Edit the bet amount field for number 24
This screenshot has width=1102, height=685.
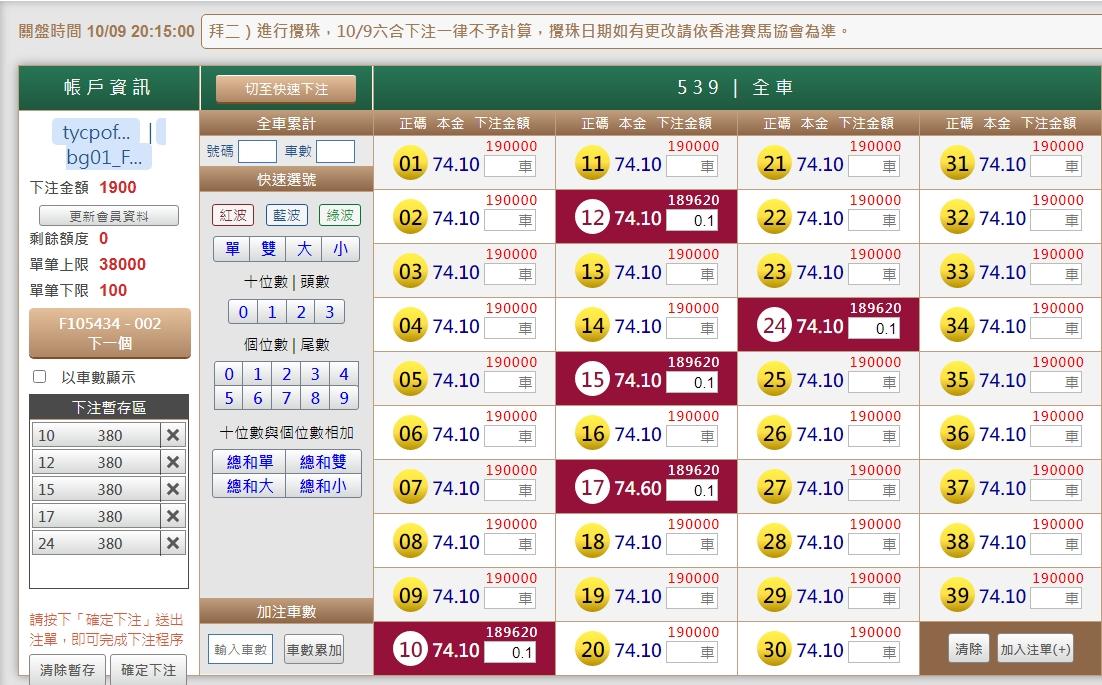pos(874,328)
